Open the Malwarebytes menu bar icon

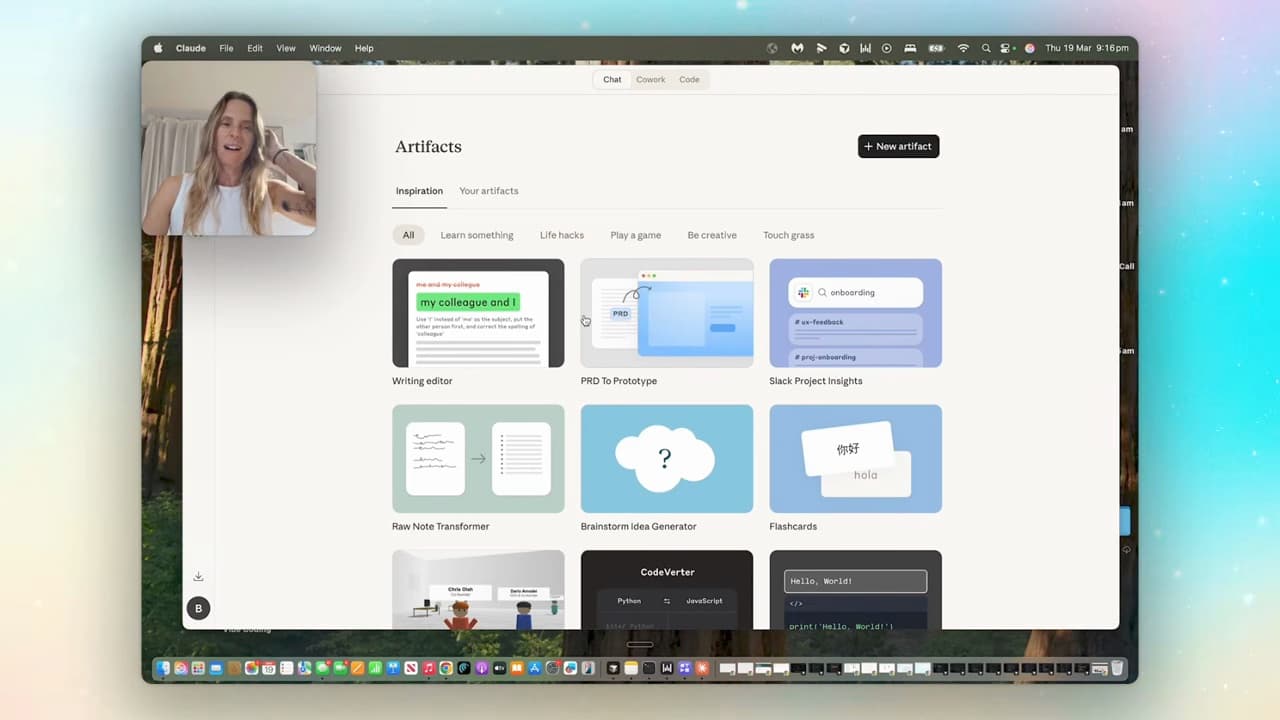pyautogui.click(x=797, y=48)
